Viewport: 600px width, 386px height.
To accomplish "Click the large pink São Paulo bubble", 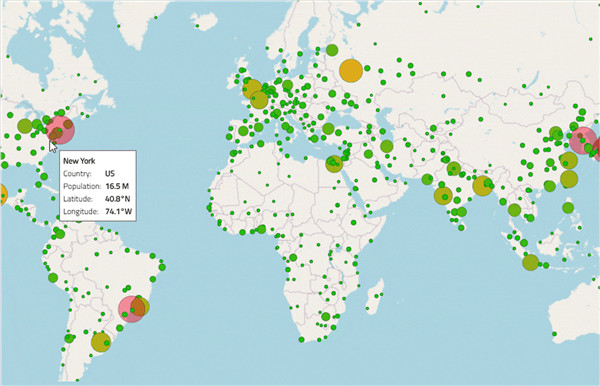I will [x=132, y=309].
